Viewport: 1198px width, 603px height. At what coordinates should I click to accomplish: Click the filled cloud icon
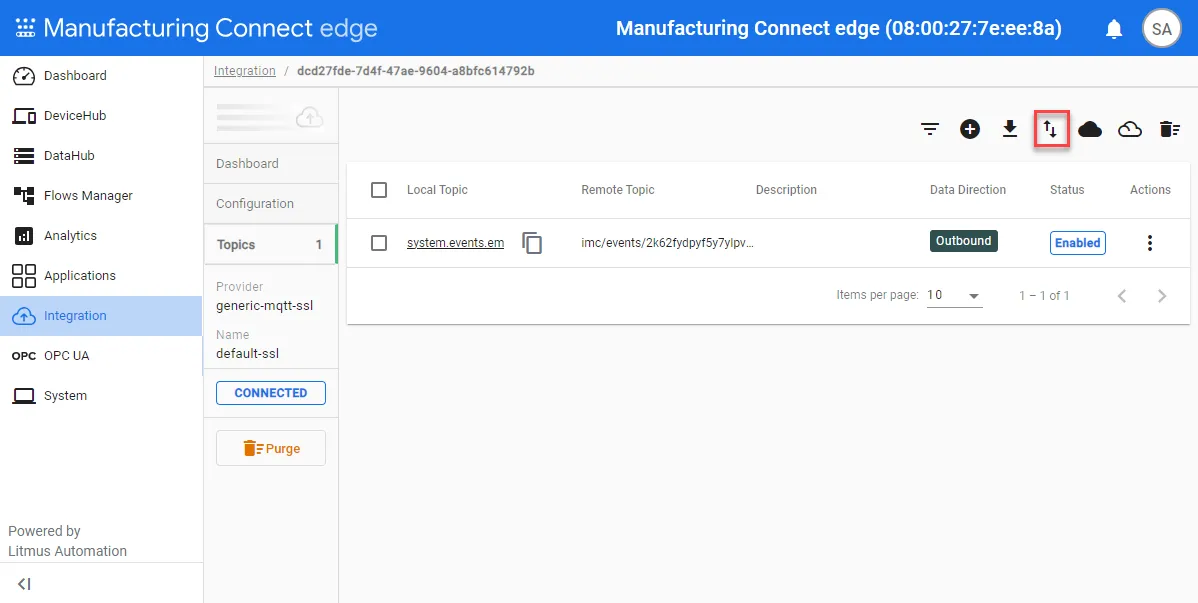pos(1090,129)
